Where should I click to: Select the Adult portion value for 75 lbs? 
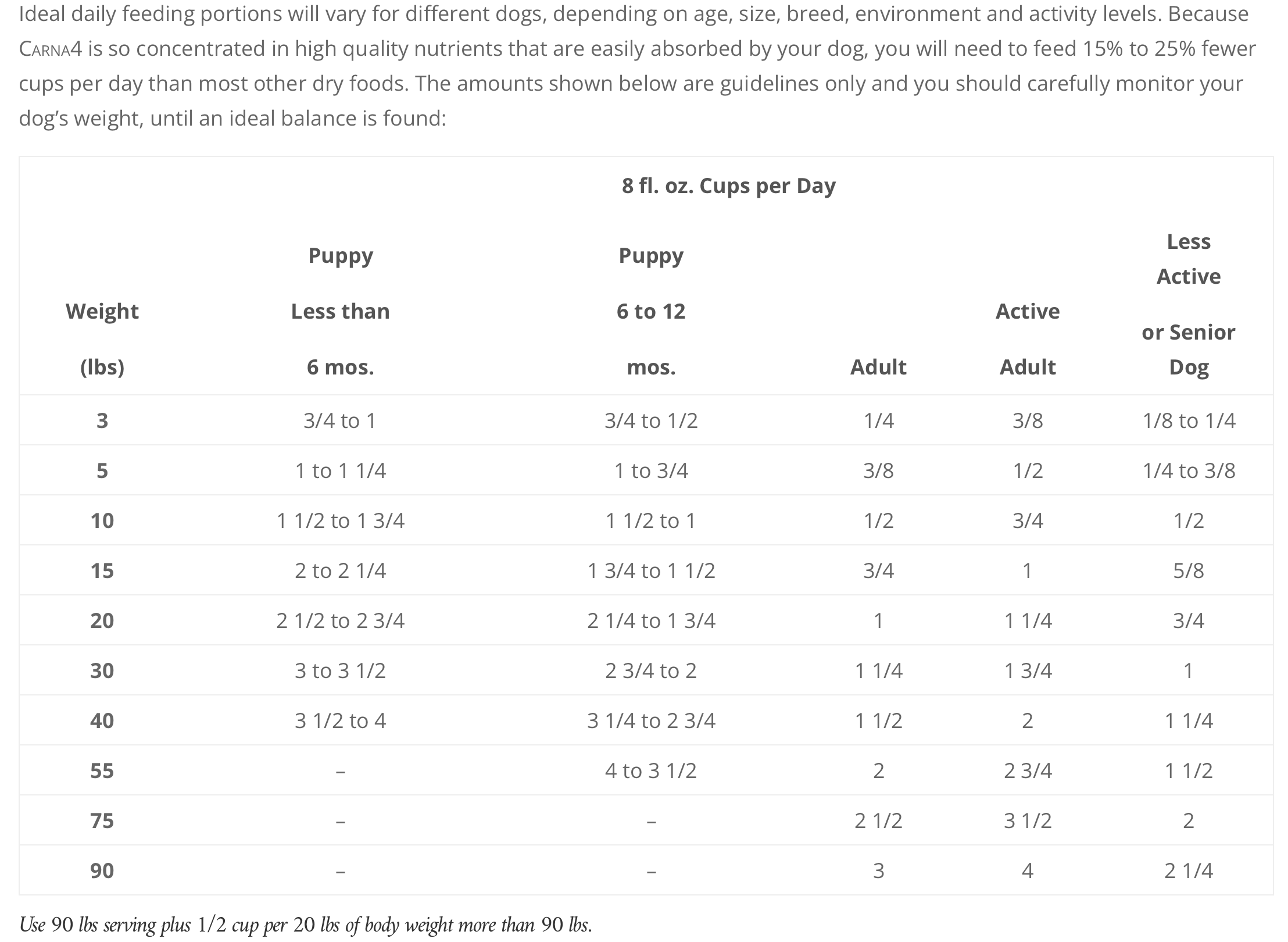[878, 820]
